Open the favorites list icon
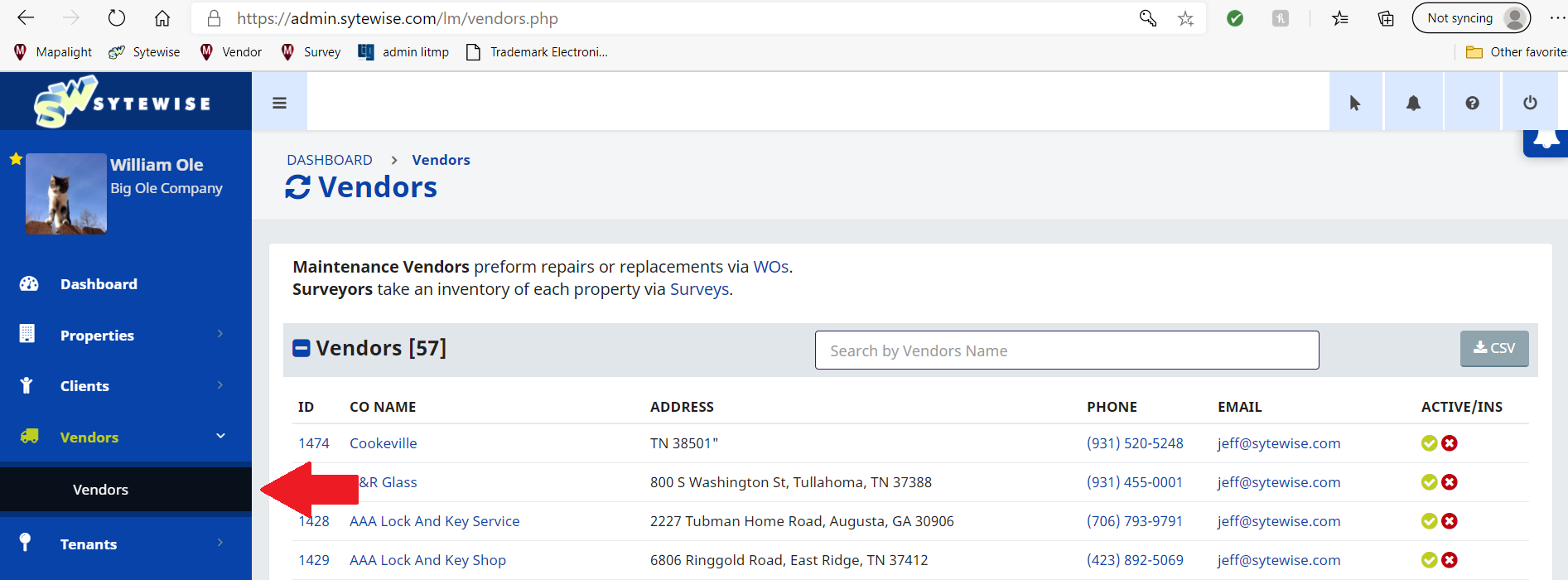 (1340, 18)
